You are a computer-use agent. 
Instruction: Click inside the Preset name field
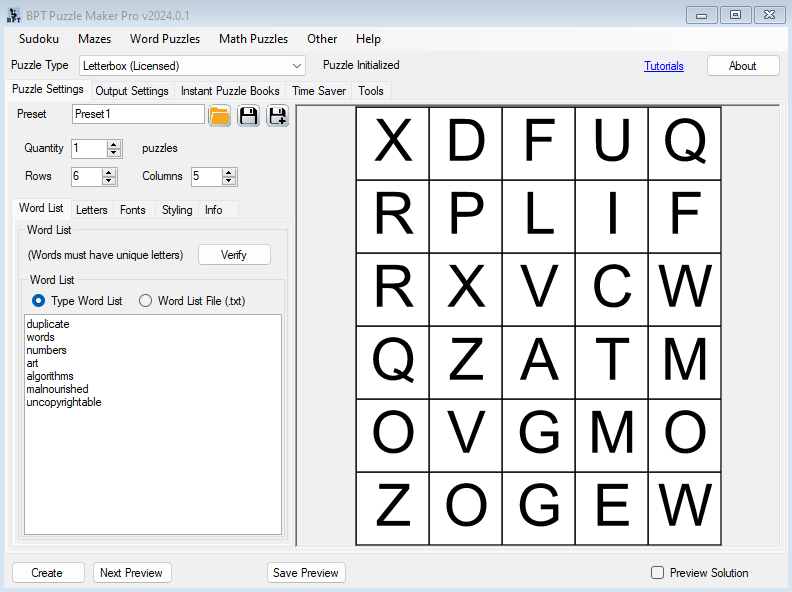point(138,115)
